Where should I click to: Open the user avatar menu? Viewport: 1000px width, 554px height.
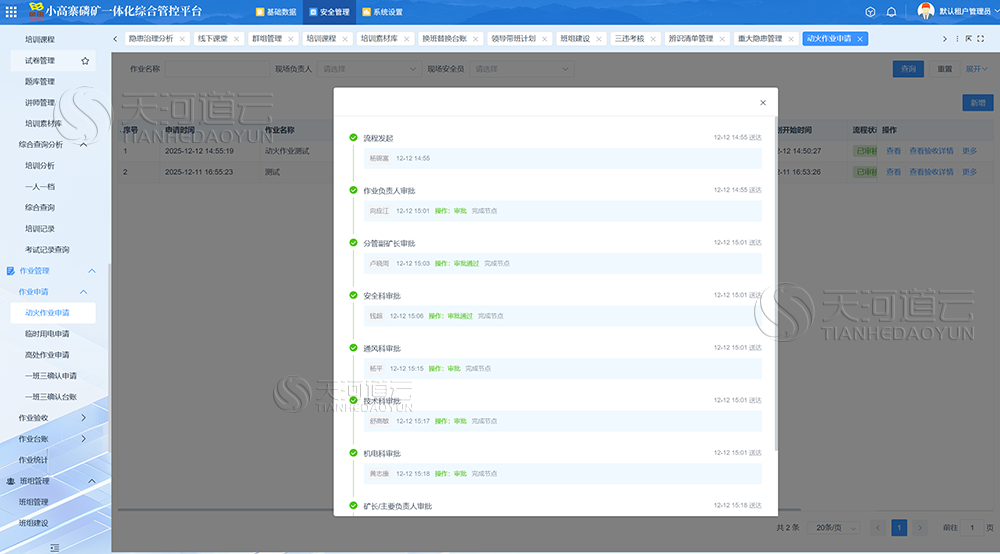[x=925, y=11]
